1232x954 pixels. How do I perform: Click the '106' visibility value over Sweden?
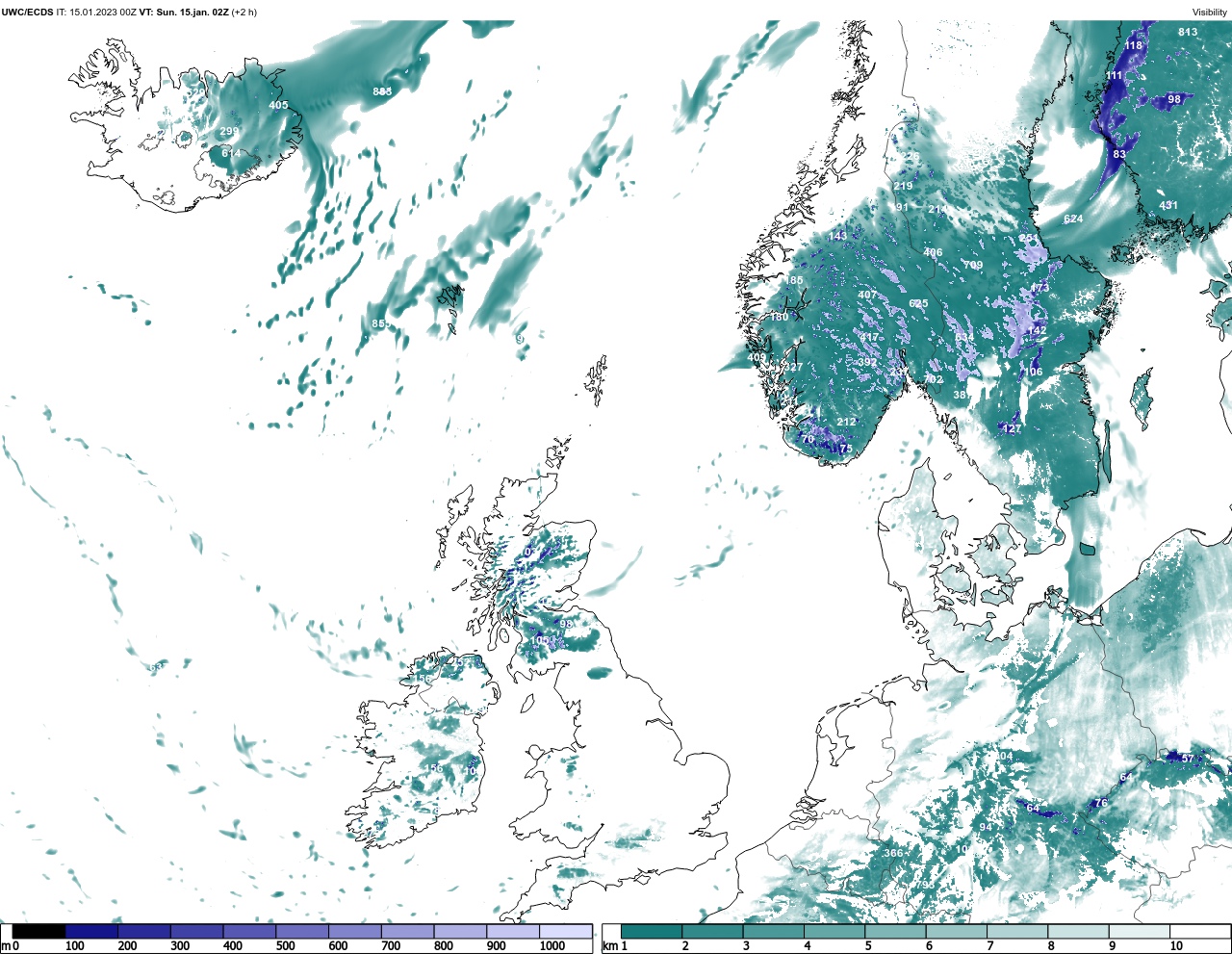click(1033, 373)
